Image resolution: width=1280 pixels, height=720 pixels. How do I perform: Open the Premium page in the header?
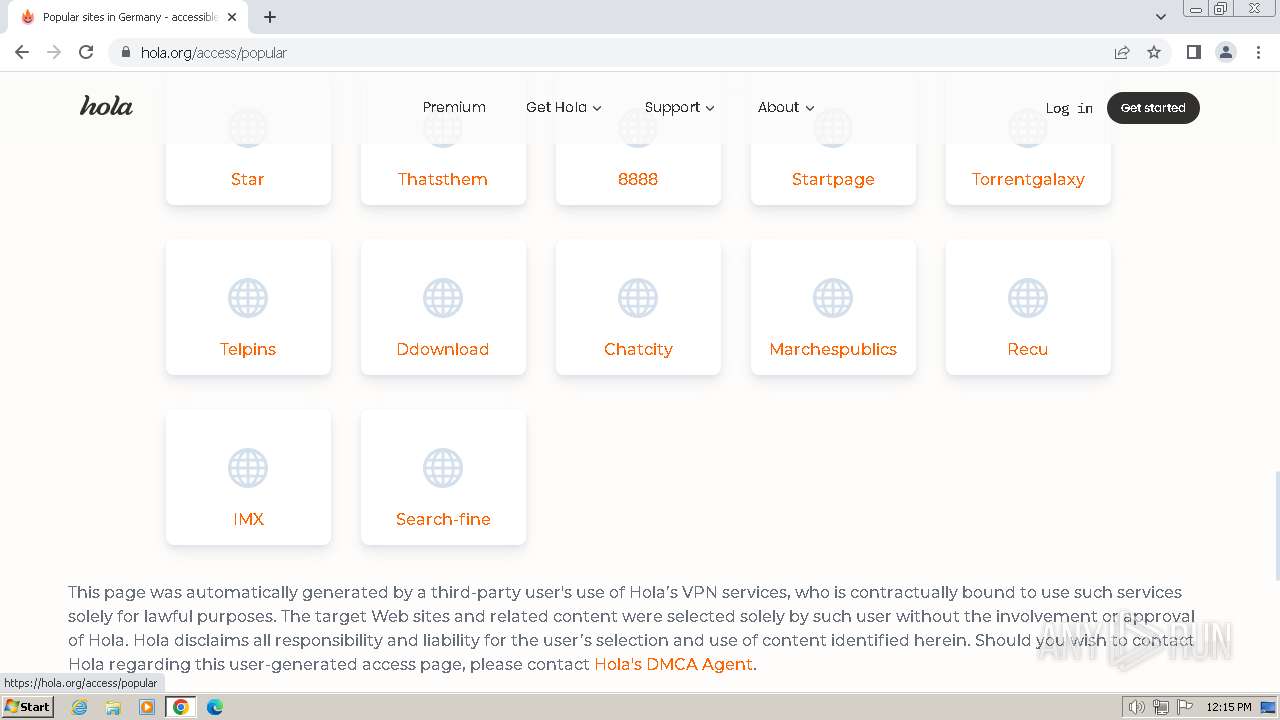pyautogui.click(x=454, y=107)
